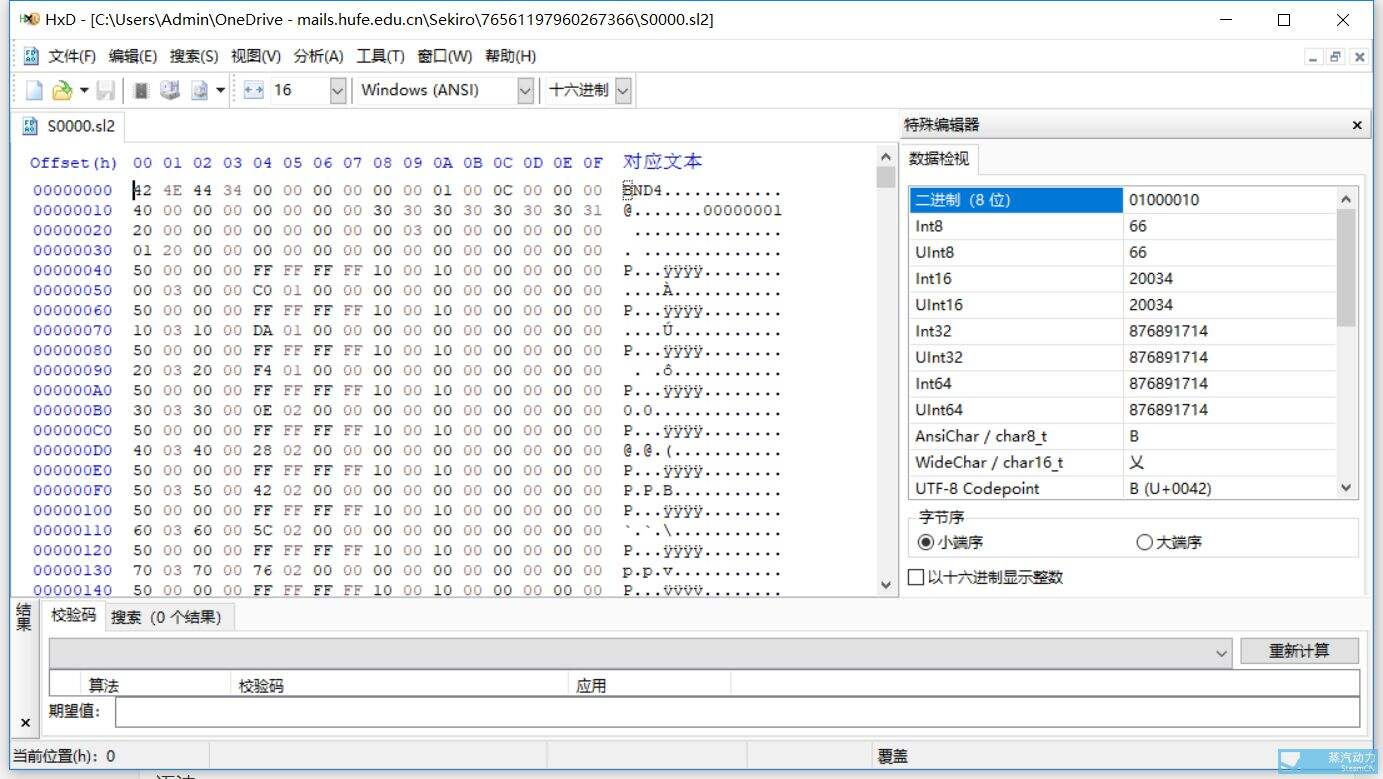Viewport: 1383px width, 779px height.
Task: Click the Int8 value 66
Action: pos(1138,226)
